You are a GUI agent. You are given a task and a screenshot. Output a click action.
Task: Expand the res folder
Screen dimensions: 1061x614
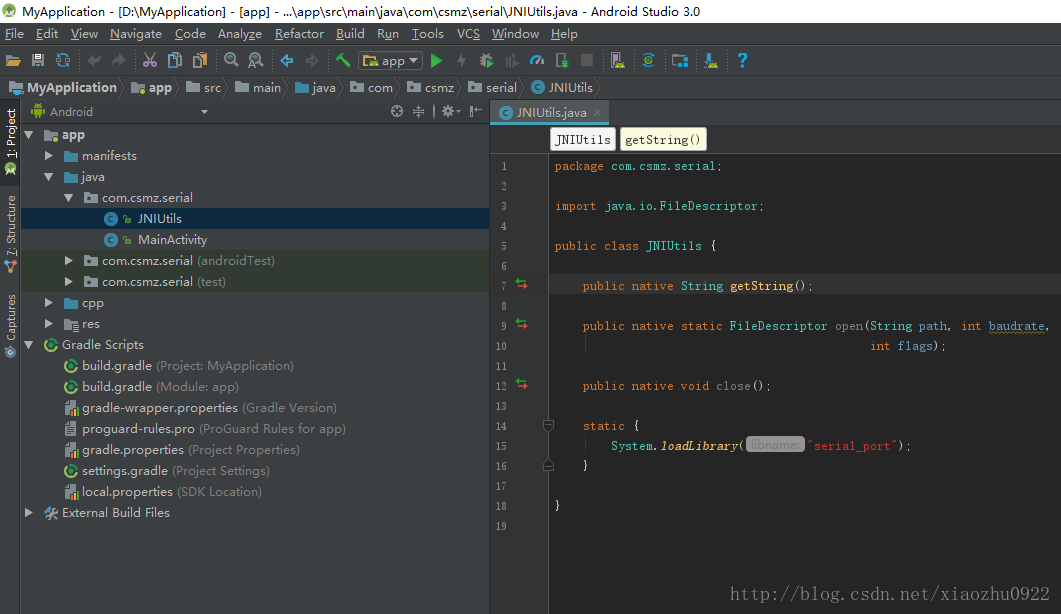coord(49,324)
